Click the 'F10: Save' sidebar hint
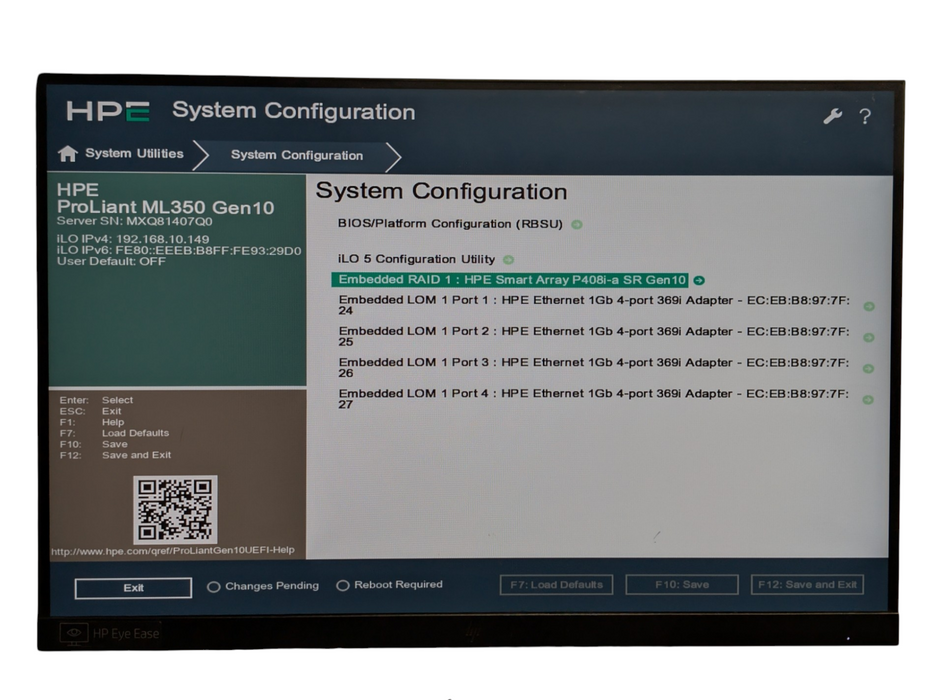 [x=94, y=444]
